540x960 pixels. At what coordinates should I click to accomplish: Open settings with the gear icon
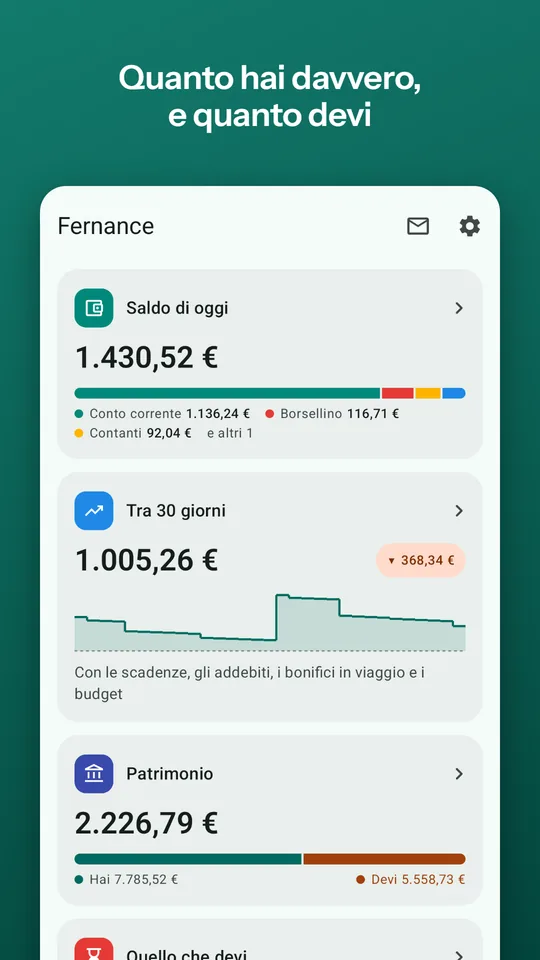470,226
